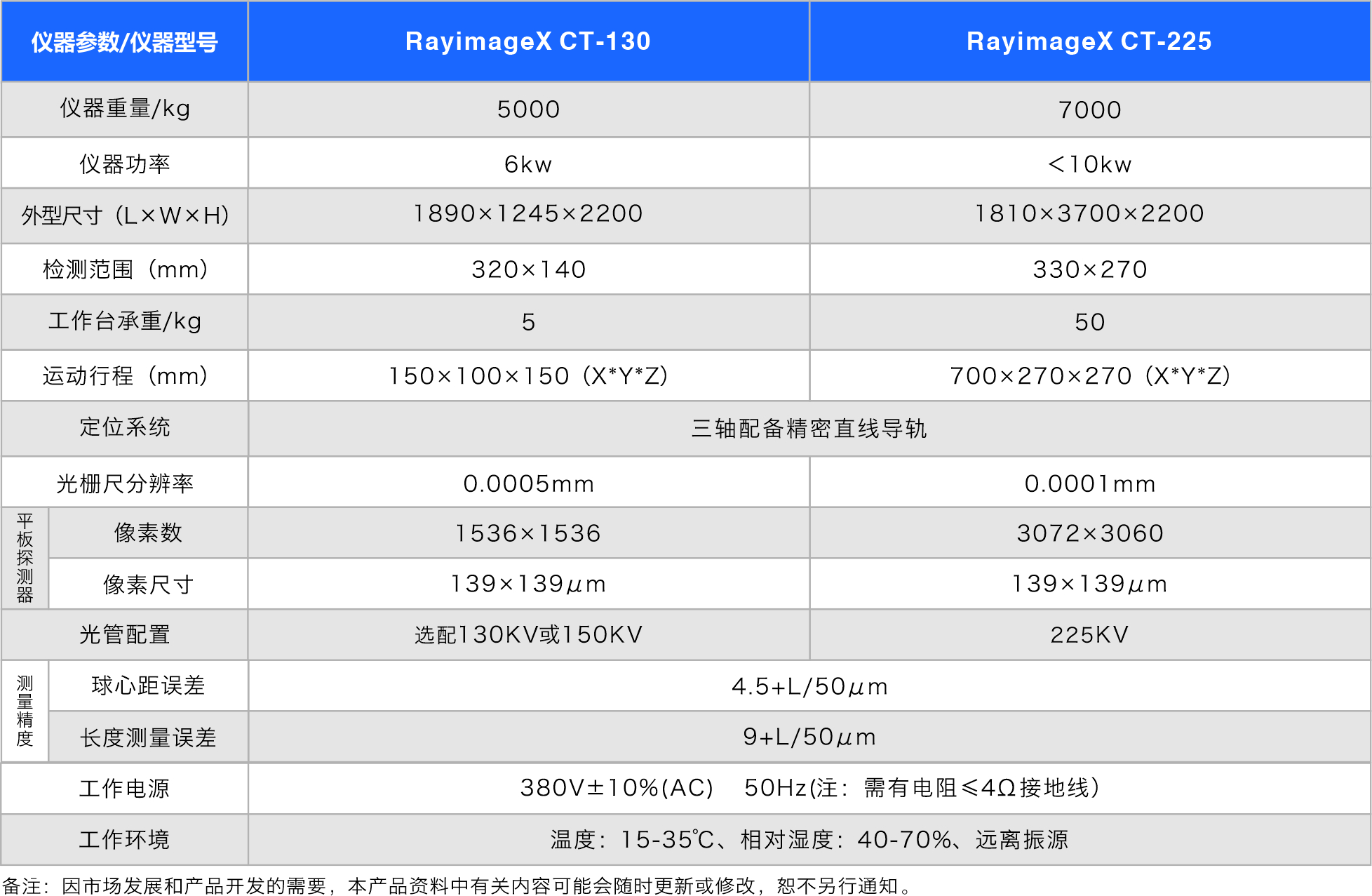
Task: Click the 工作台承重/kg label
Action: click(124, 321)
